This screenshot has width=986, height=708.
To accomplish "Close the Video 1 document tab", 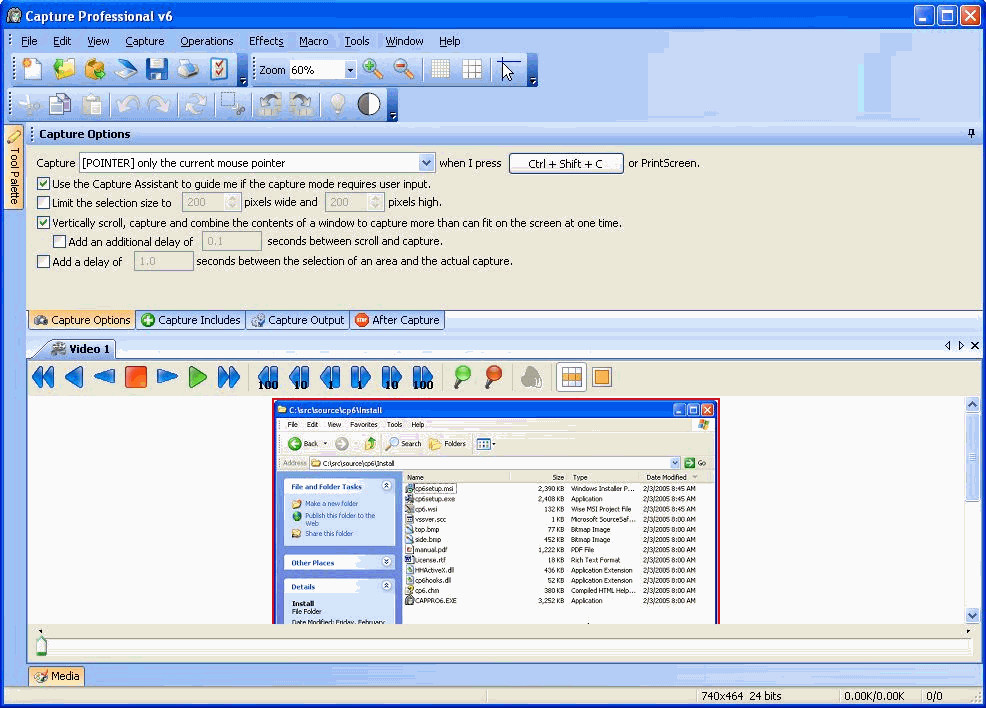I will (x=975, y=346).
